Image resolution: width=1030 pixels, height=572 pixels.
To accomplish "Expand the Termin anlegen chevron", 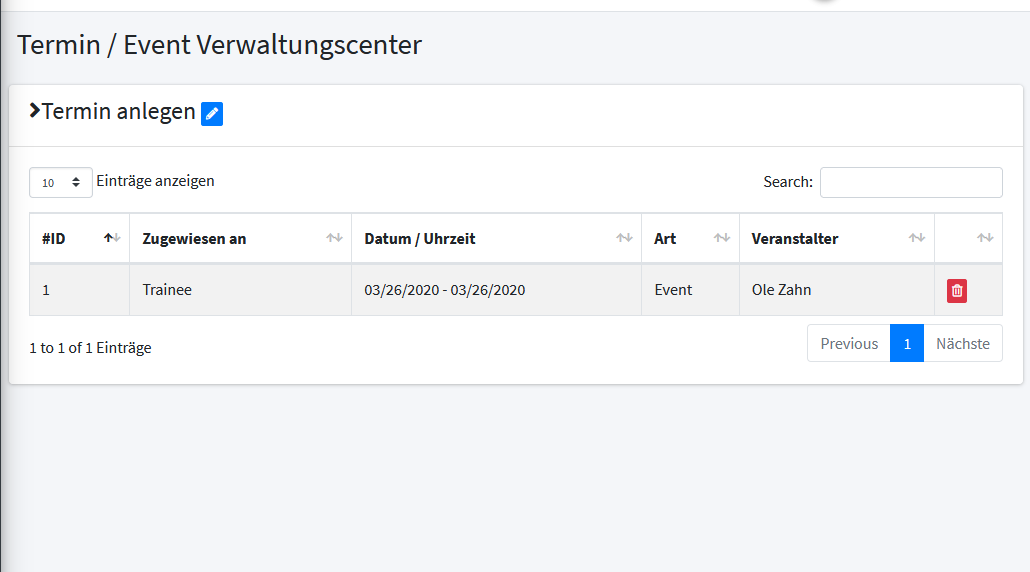I will click(35, 110).
